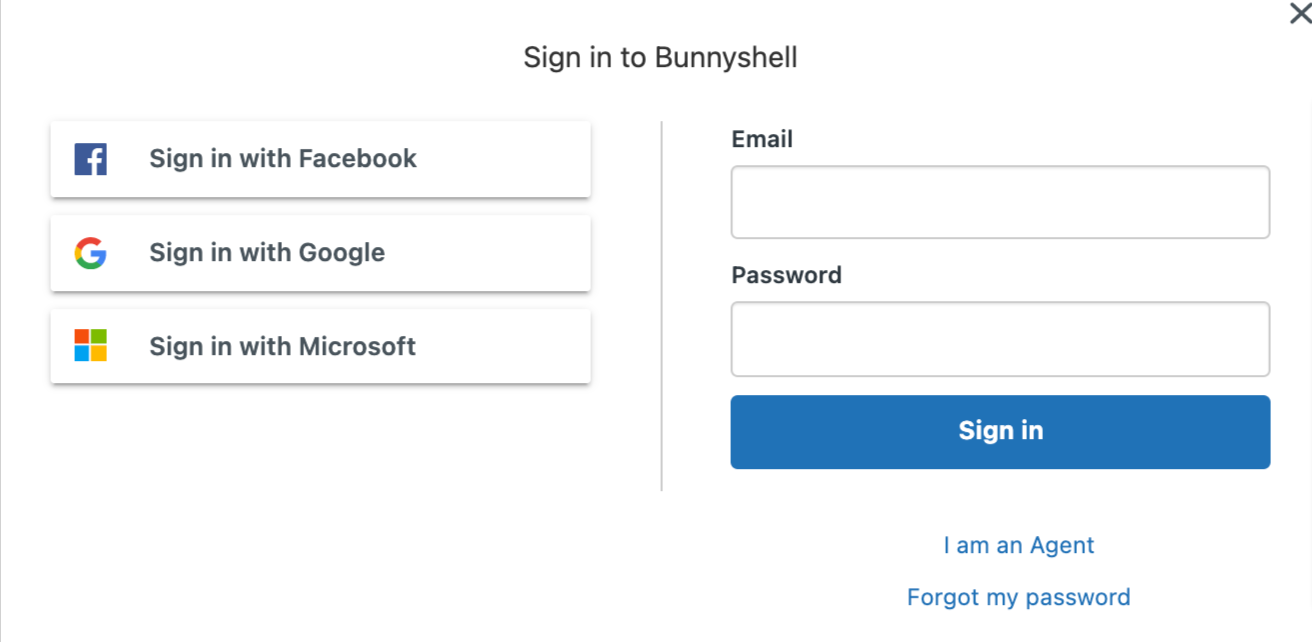Choose Sign in with Google
The image size is (1312, 642).
tap(320, 253)
